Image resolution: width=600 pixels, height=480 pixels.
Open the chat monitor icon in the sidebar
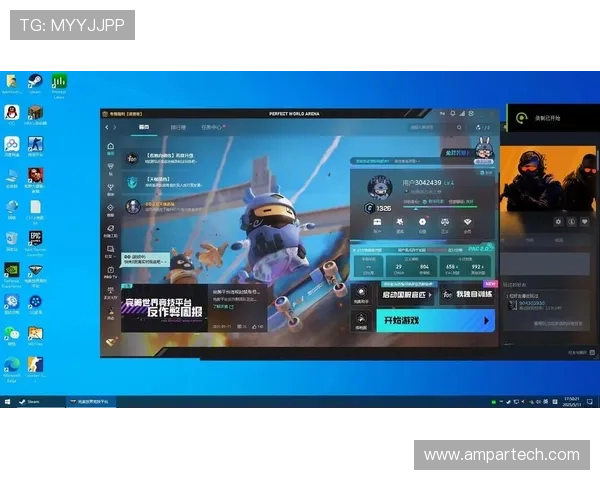pyautogui.click(x=111, y=251)
